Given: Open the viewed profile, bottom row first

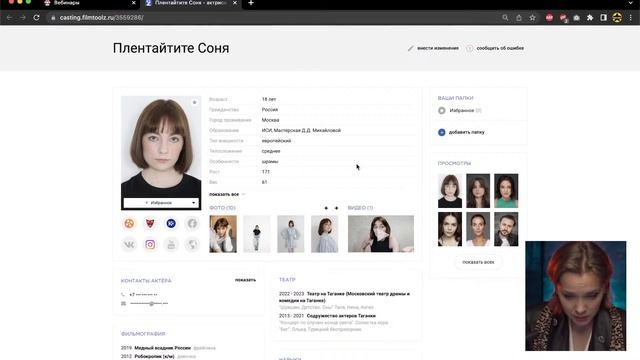Looking at the screenshot, I should point(450,229).
